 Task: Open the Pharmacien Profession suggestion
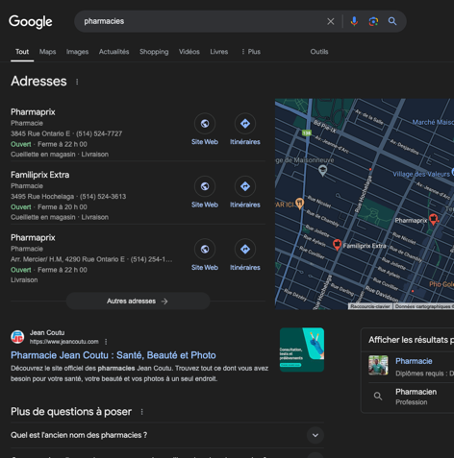[x=416, y=396]
